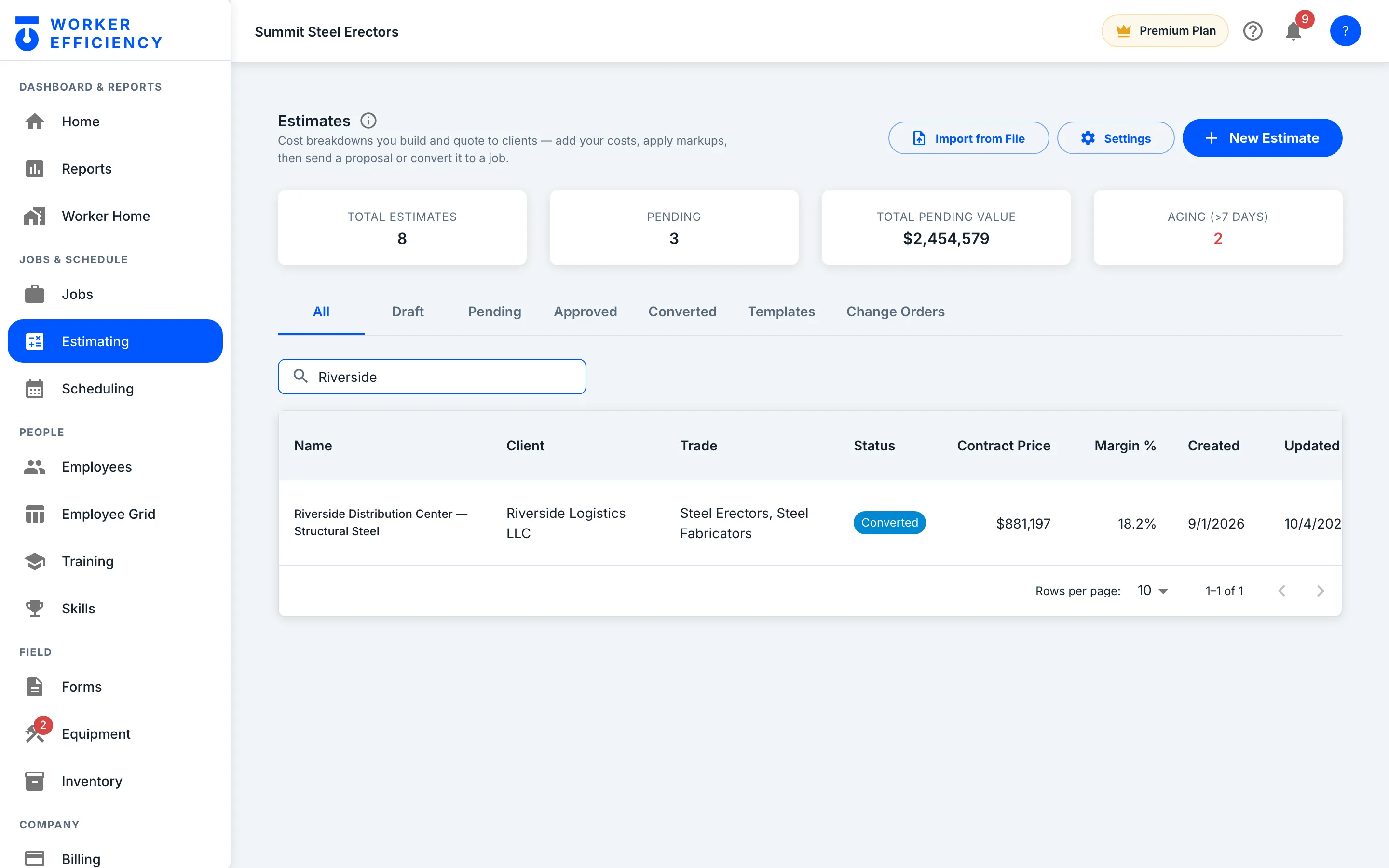Click the help question mark icon

1253,31
